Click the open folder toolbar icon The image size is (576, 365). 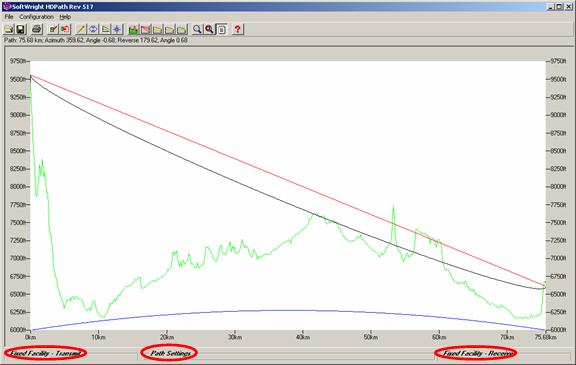pos(9,29)
